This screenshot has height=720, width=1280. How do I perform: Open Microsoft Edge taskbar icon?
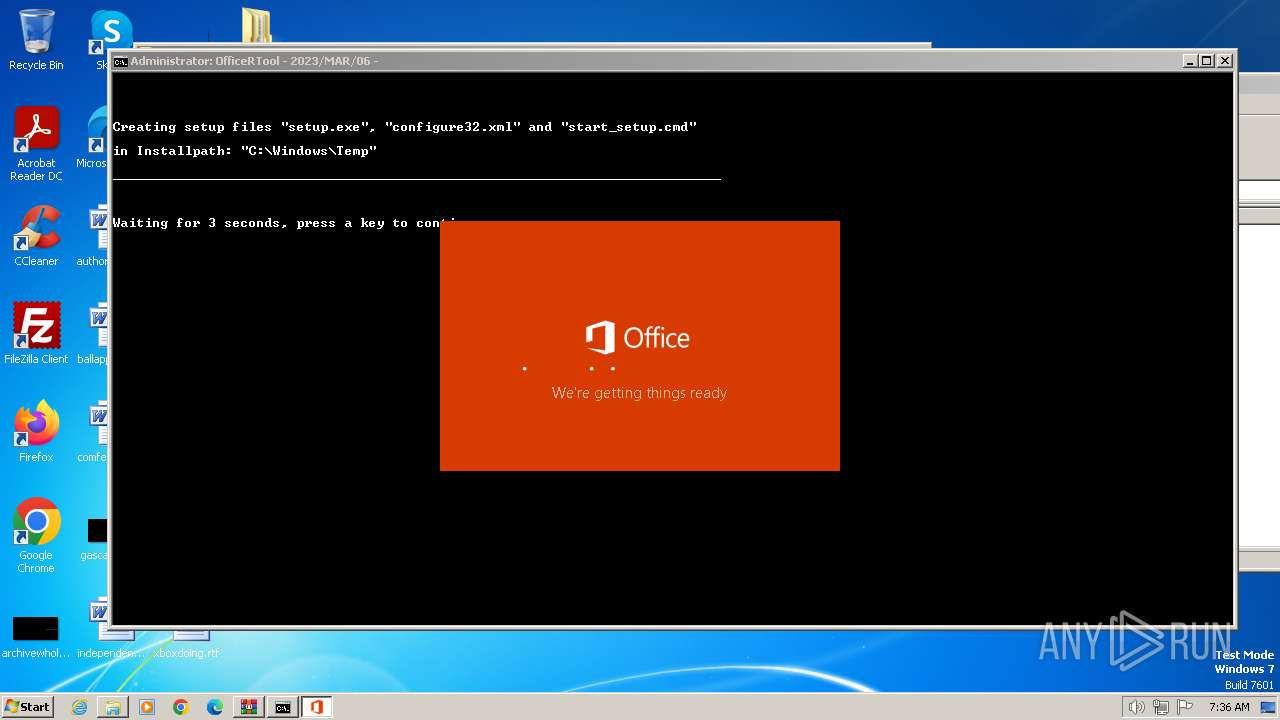pos(215,707)
